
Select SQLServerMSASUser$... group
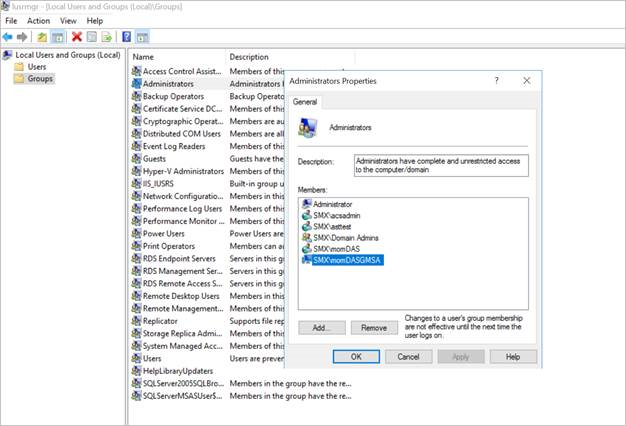pyautogui.click(x=182, y=396)
